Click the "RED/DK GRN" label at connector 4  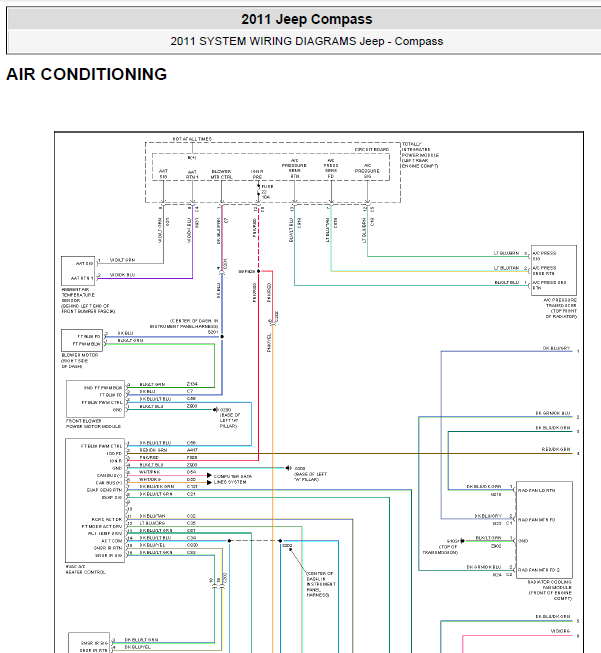pyautogui.click(x=556, y=449)
